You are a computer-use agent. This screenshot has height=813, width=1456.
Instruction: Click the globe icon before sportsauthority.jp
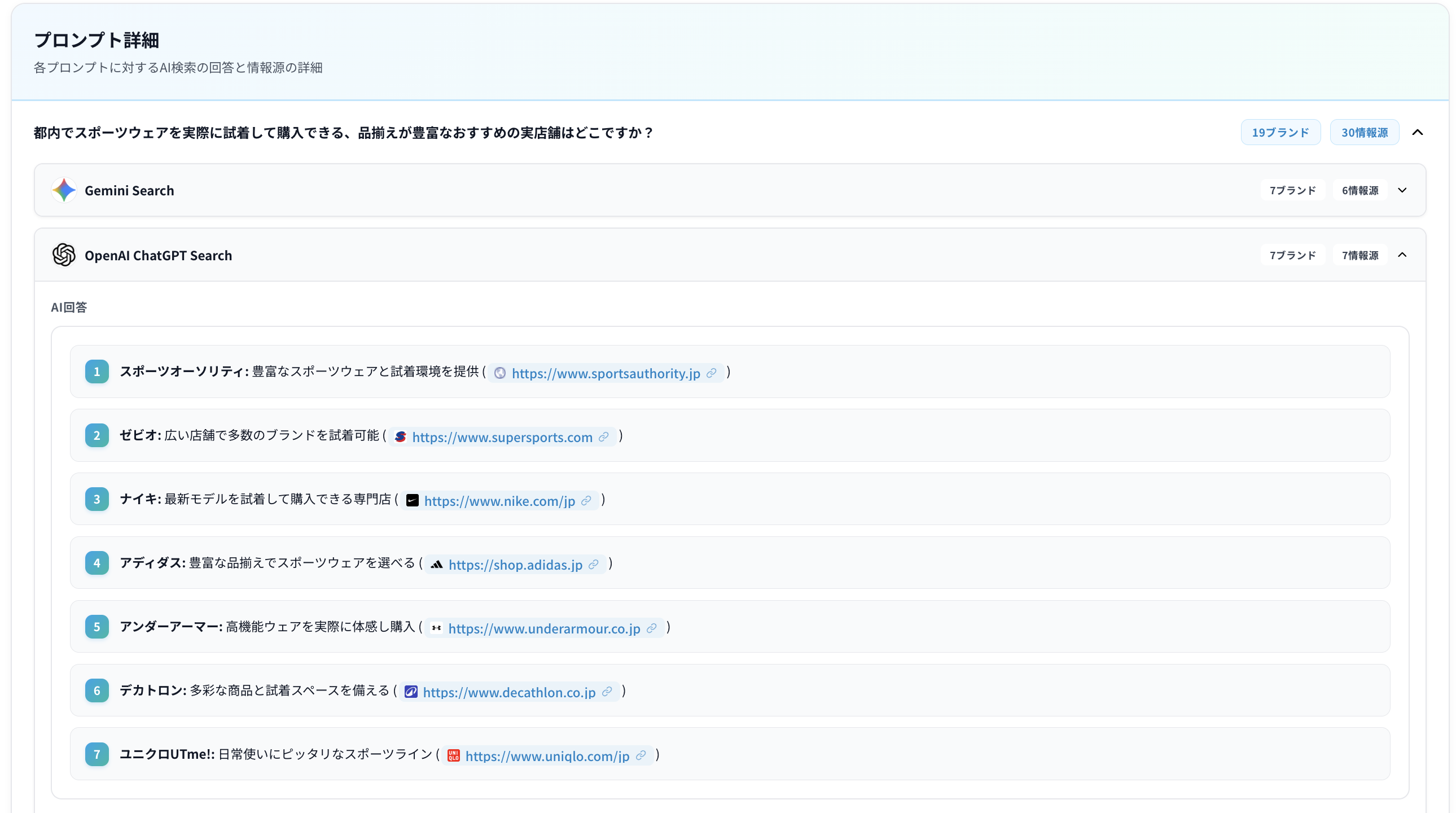point(501,373)
